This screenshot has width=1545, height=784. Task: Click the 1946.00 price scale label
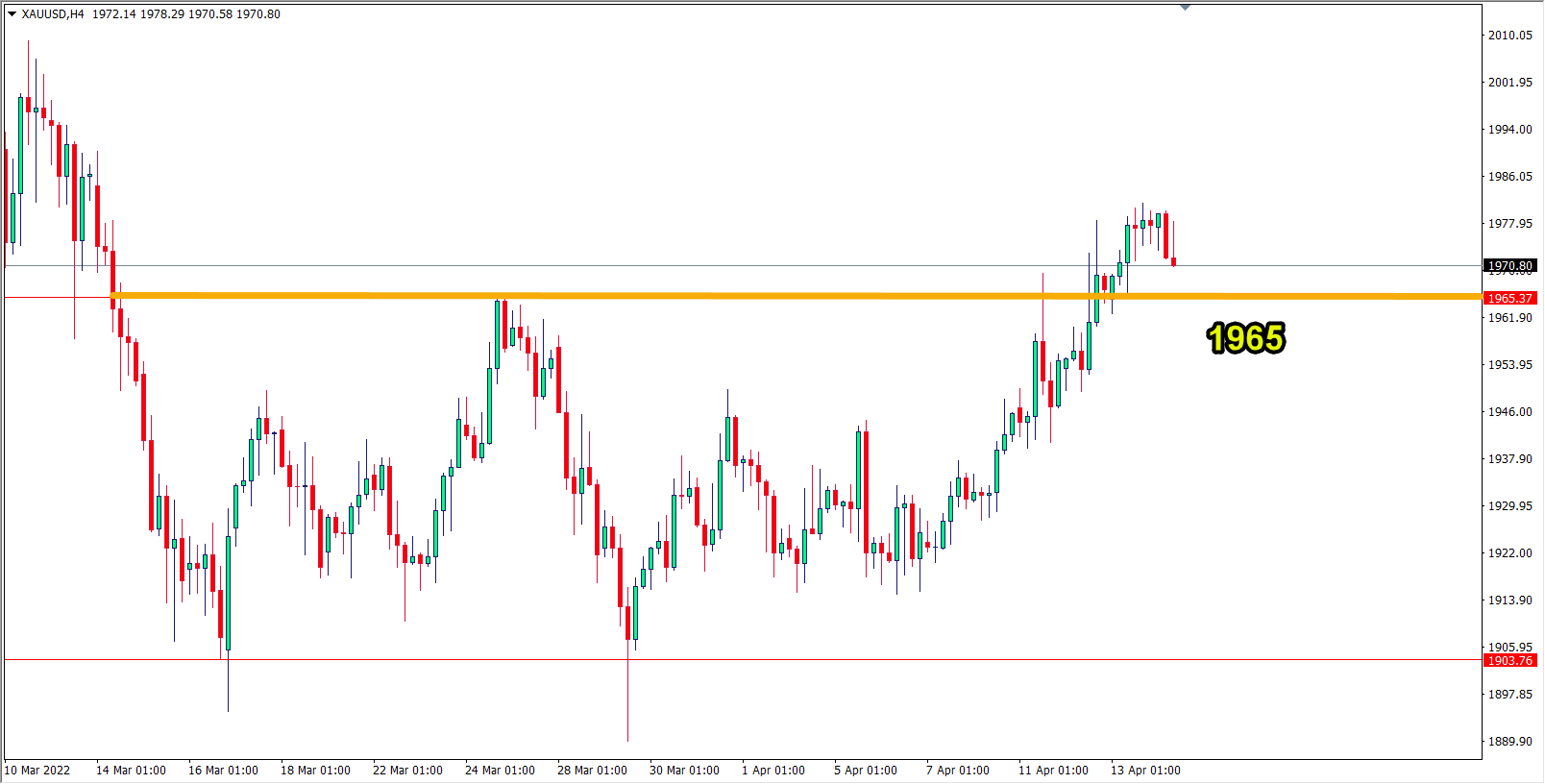(x=1509, y=412)
